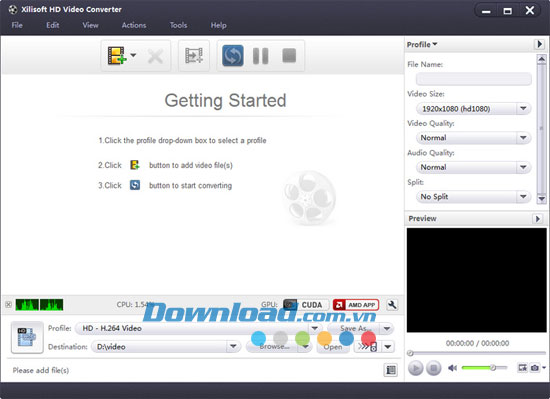Open the Split 'No Split' dropdown
The height and width of the screenshot is (399, 550).
474,197
